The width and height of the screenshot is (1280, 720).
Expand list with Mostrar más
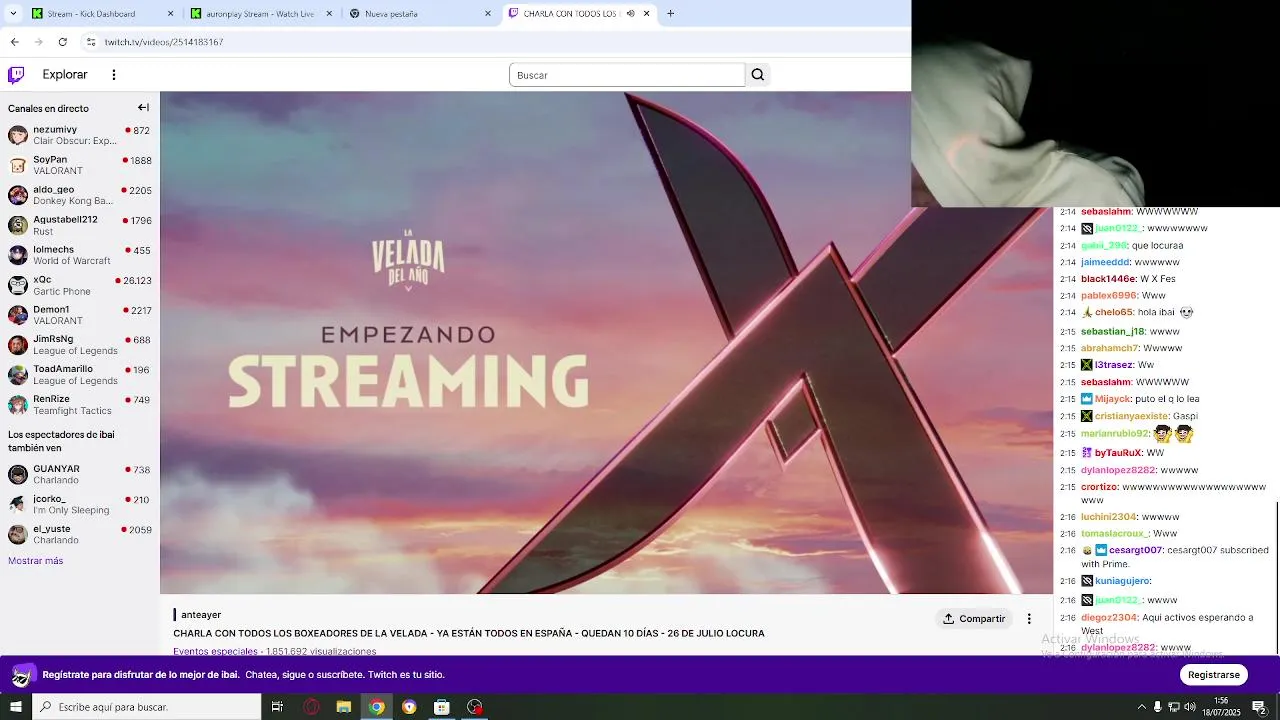coord(35,561)
